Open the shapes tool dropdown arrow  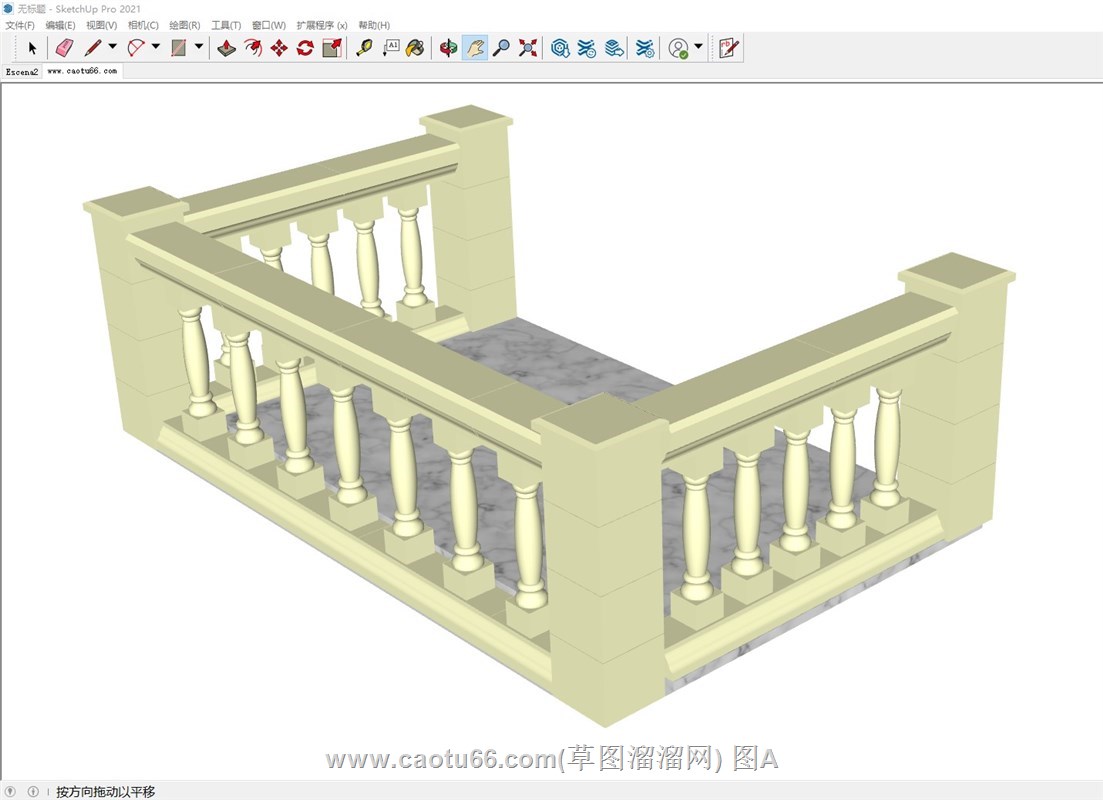(199, 46)
